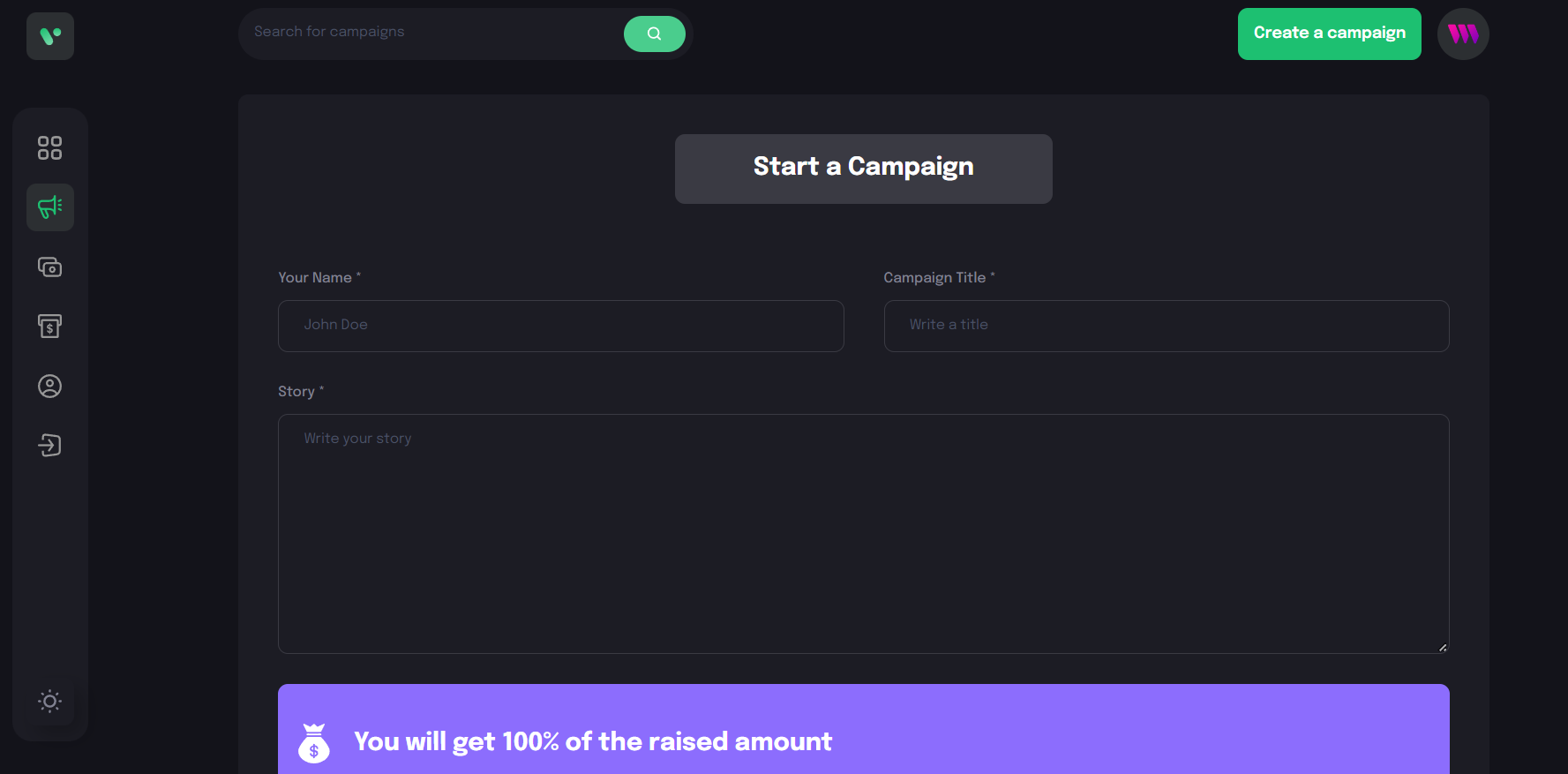Click the Campaign Title label
Viewport: 1568px width, 774px height.
point(934,277)
